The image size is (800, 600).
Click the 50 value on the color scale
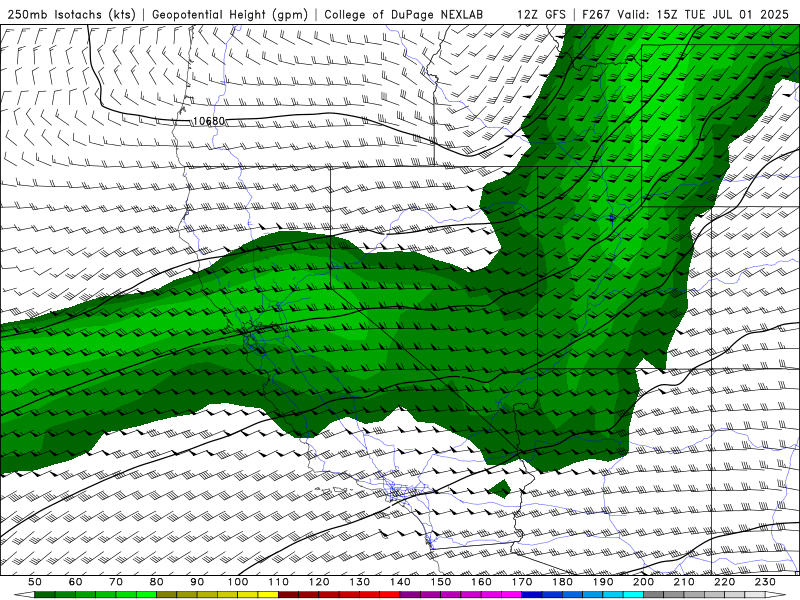click(x=35, y=582)
